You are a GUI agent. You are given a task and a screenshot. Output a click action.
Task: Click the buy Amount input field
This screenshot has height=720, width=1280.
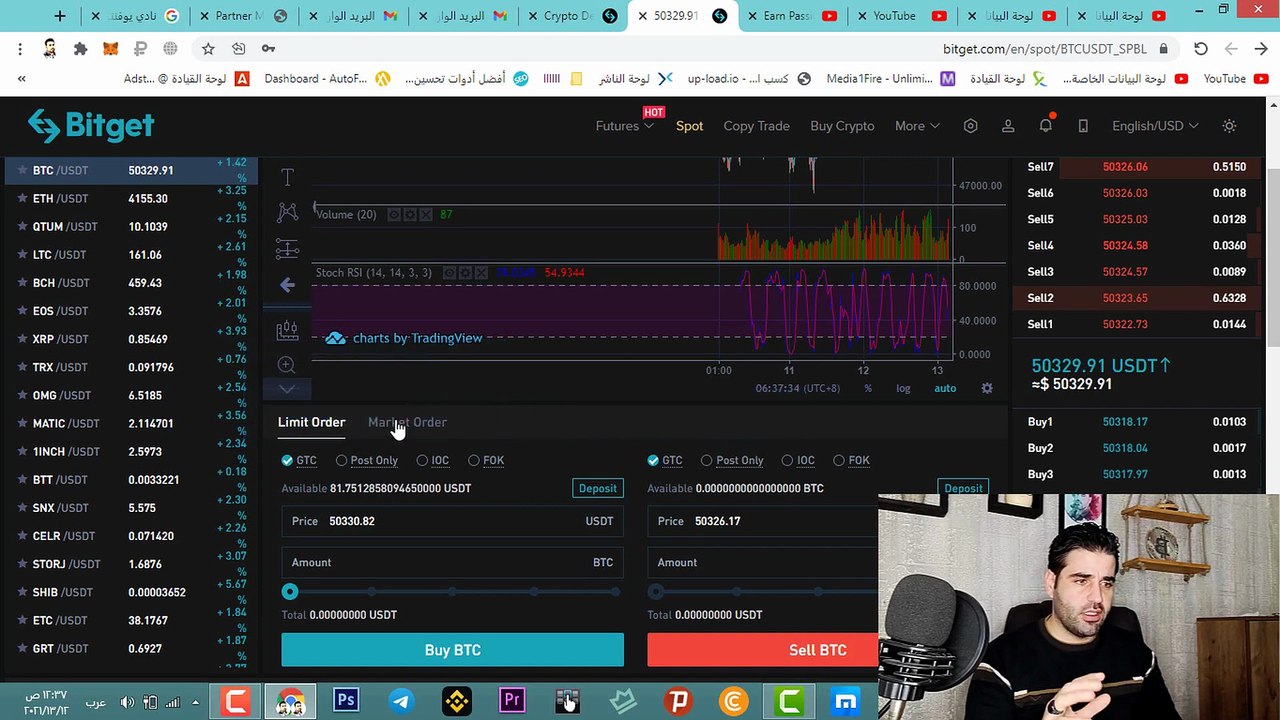click(x=452, y=562)
